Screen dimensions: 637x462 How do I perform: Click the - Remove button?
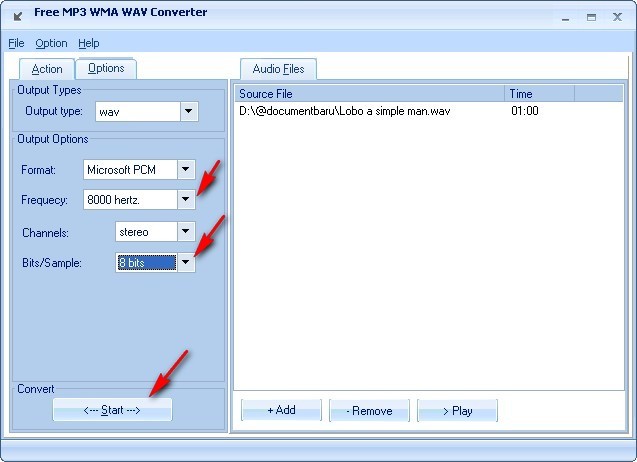[x=369, y=410]
